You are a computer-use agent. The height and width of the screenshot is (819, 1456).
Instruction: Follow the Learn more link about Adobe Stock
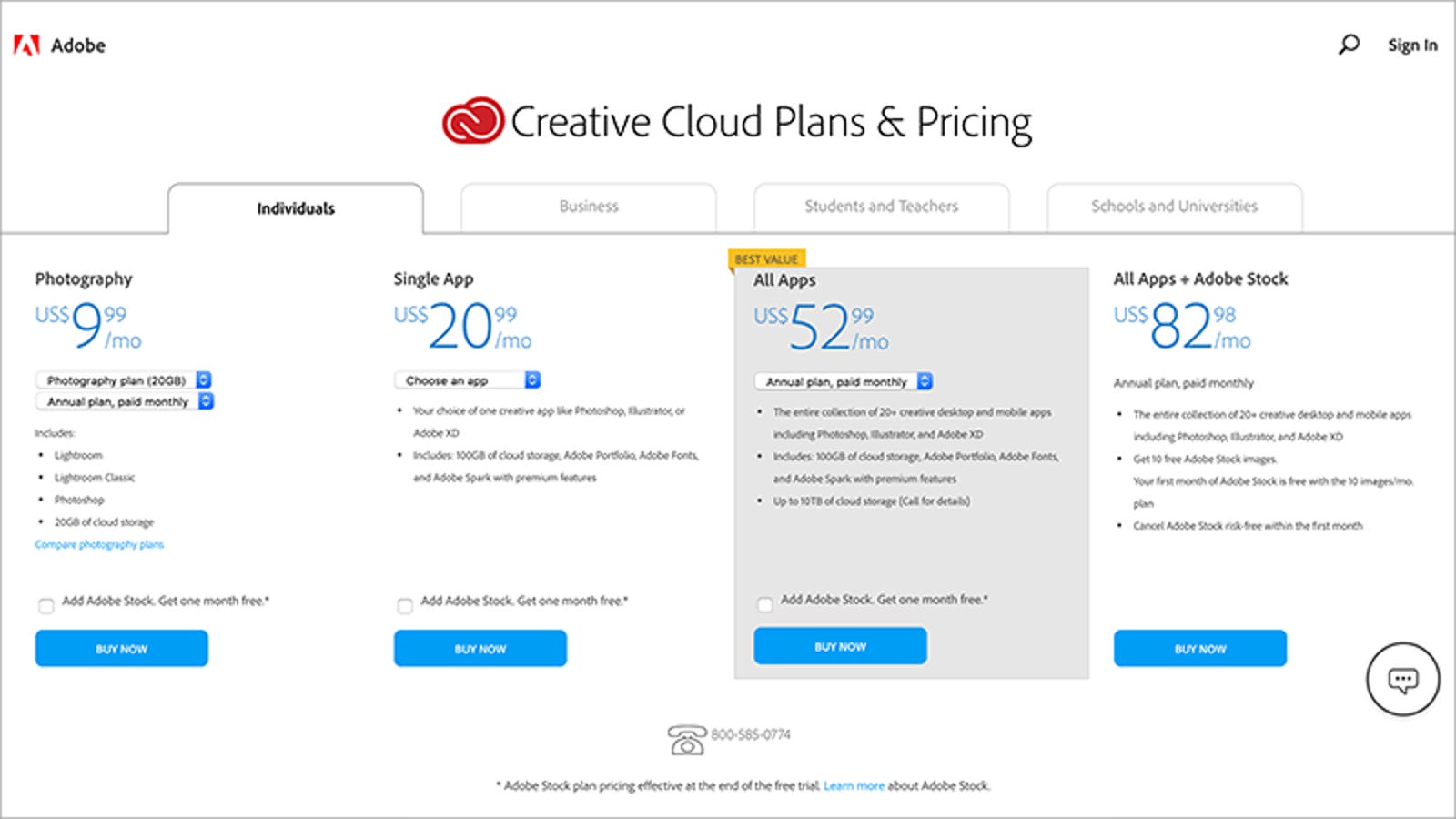click(854, 785)
